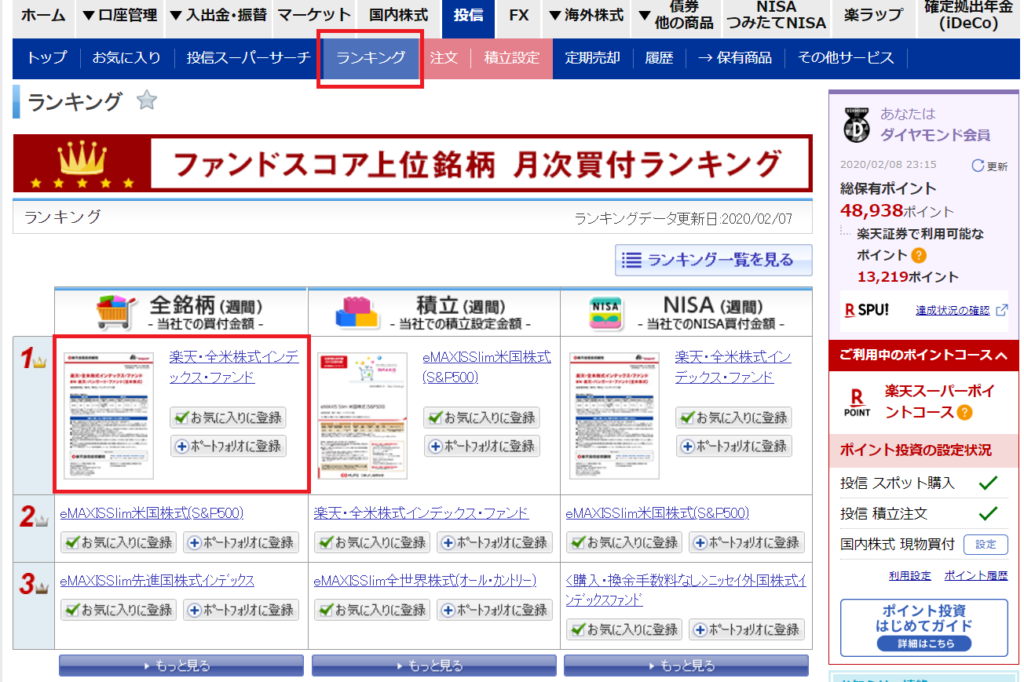Click 設定 button for 国内株式 現物買付
The image size is (1024, 682).
coord(985,544)
